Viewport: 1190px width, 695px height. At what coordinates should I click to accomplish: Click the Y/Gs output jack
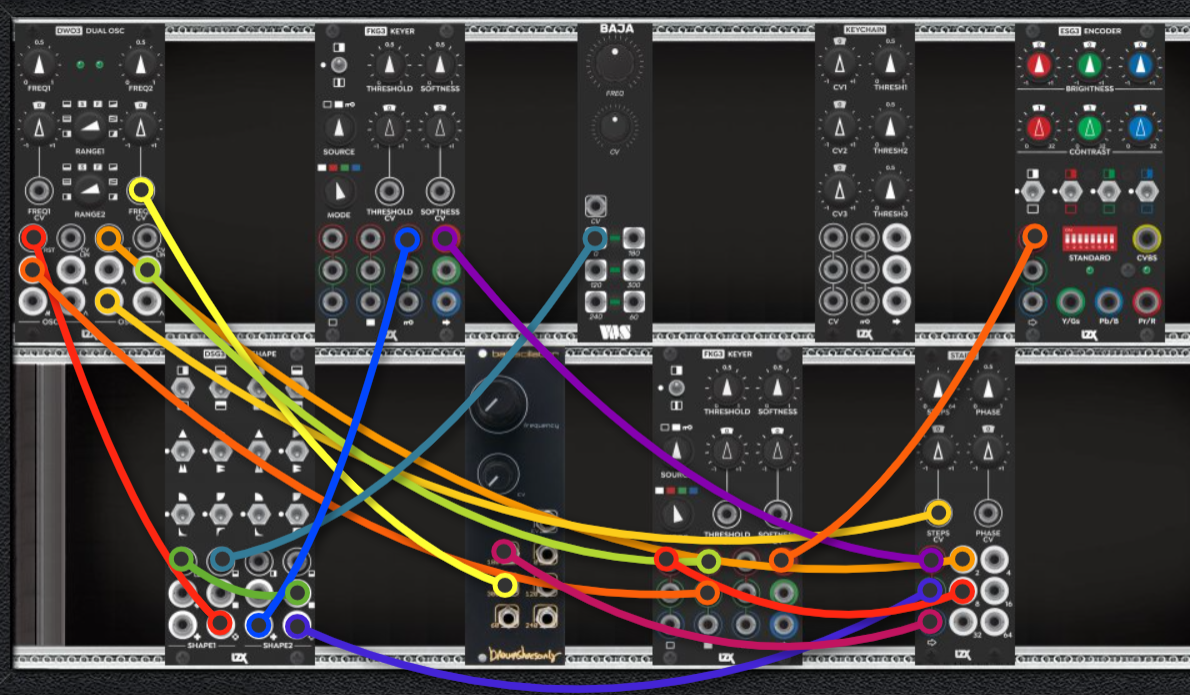point(1070,302)
